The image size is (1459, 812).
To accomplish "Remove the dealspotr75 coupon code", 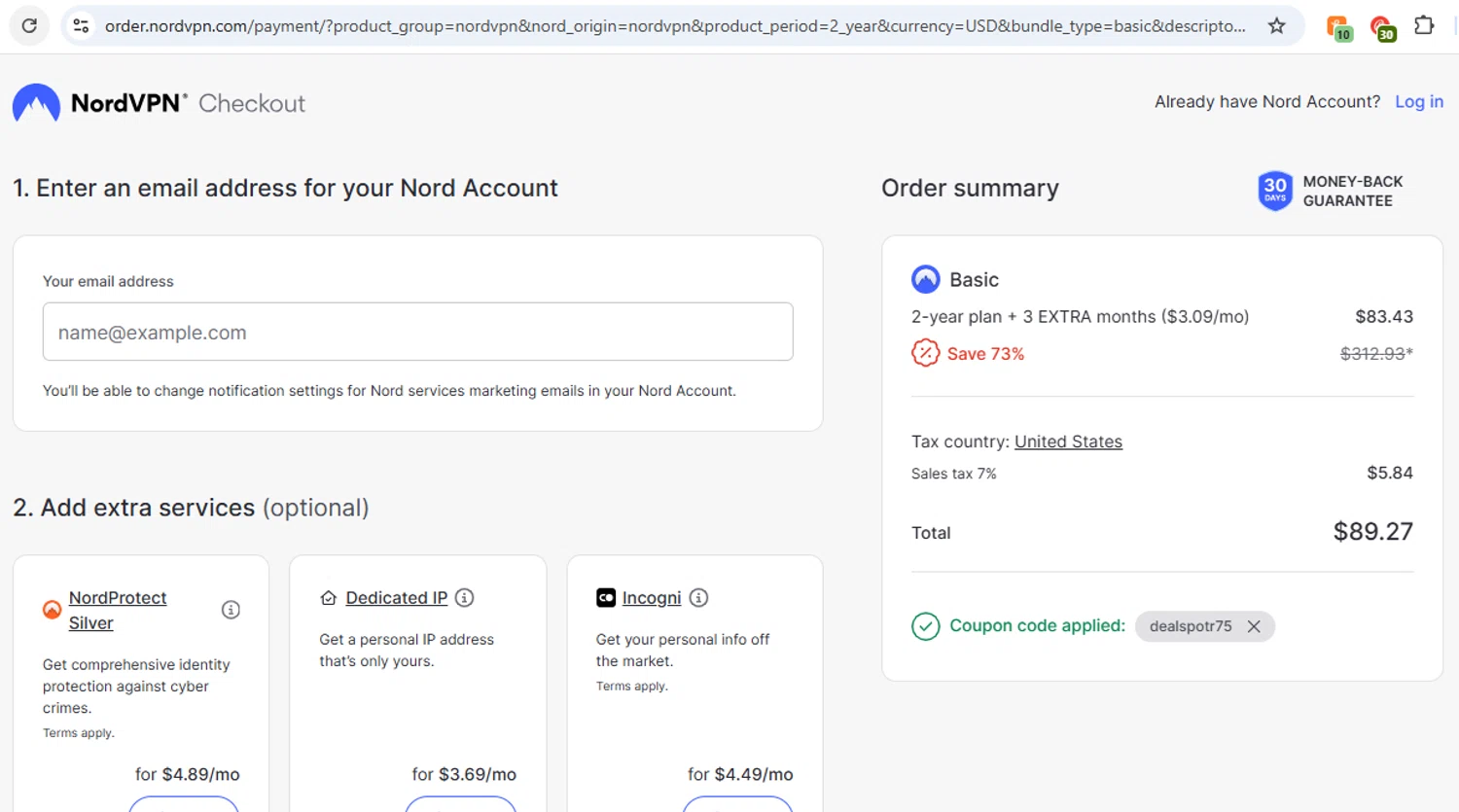I will (1255, 626).
